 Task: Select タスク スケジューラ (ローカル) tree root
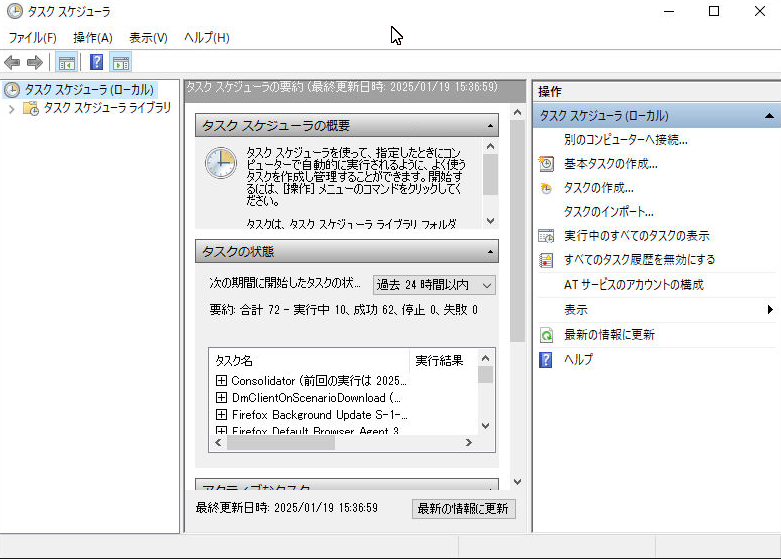pos(89,90)
